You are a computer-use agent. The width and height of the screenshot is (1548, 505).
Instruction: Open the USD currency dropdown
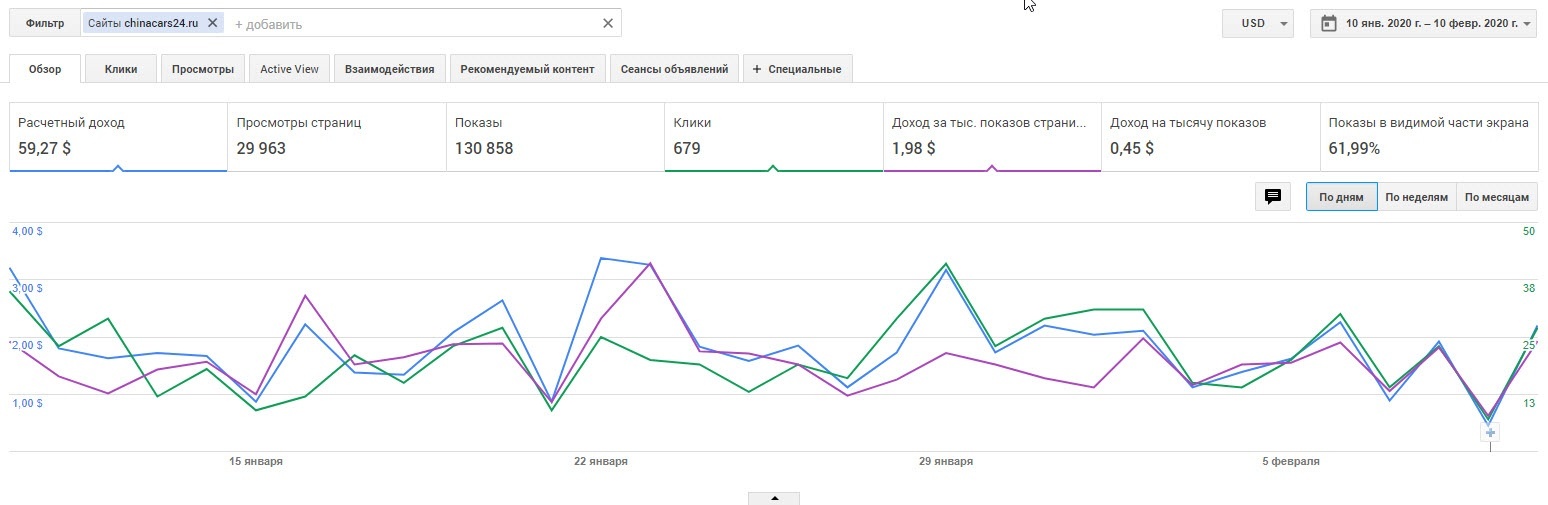click(1258, 23)
